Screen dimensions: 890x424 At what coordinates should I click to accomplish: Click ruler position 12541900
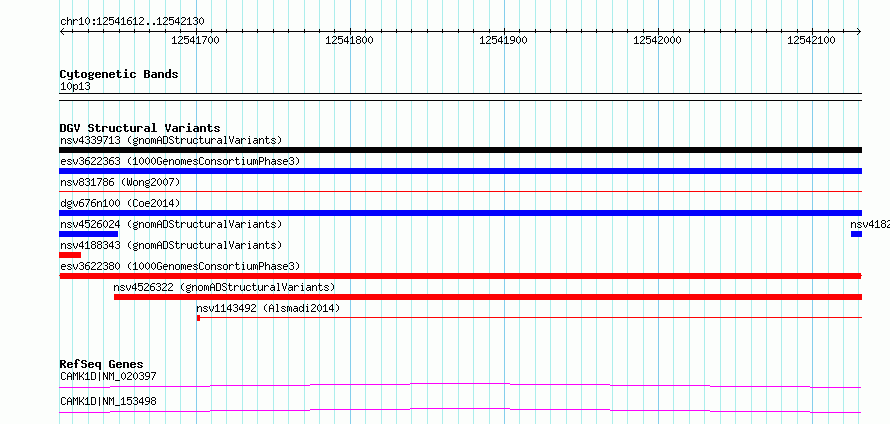tap(503, 40)
